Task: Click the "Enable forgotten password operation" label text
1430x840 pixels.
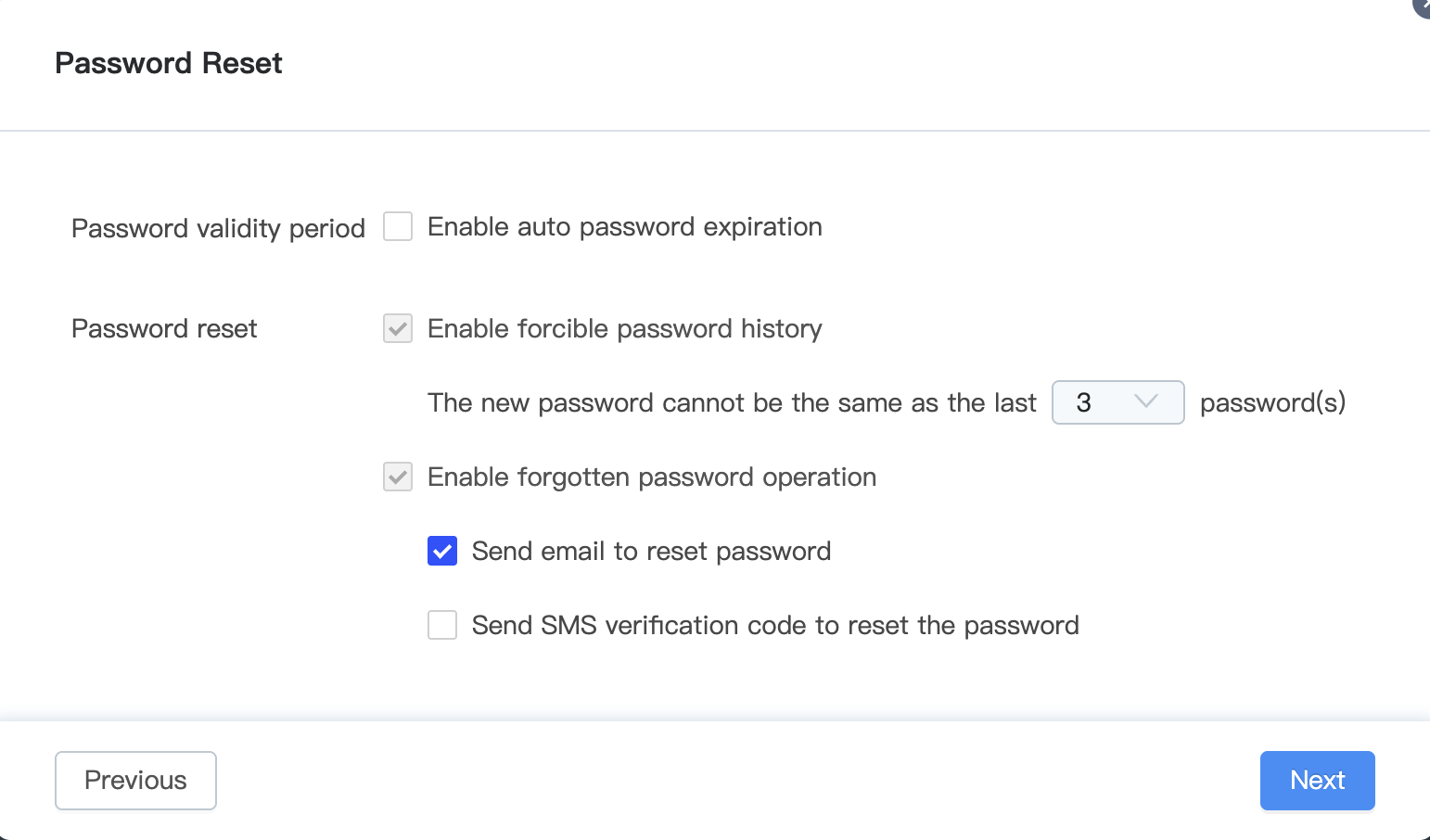Action: point(651,477)
